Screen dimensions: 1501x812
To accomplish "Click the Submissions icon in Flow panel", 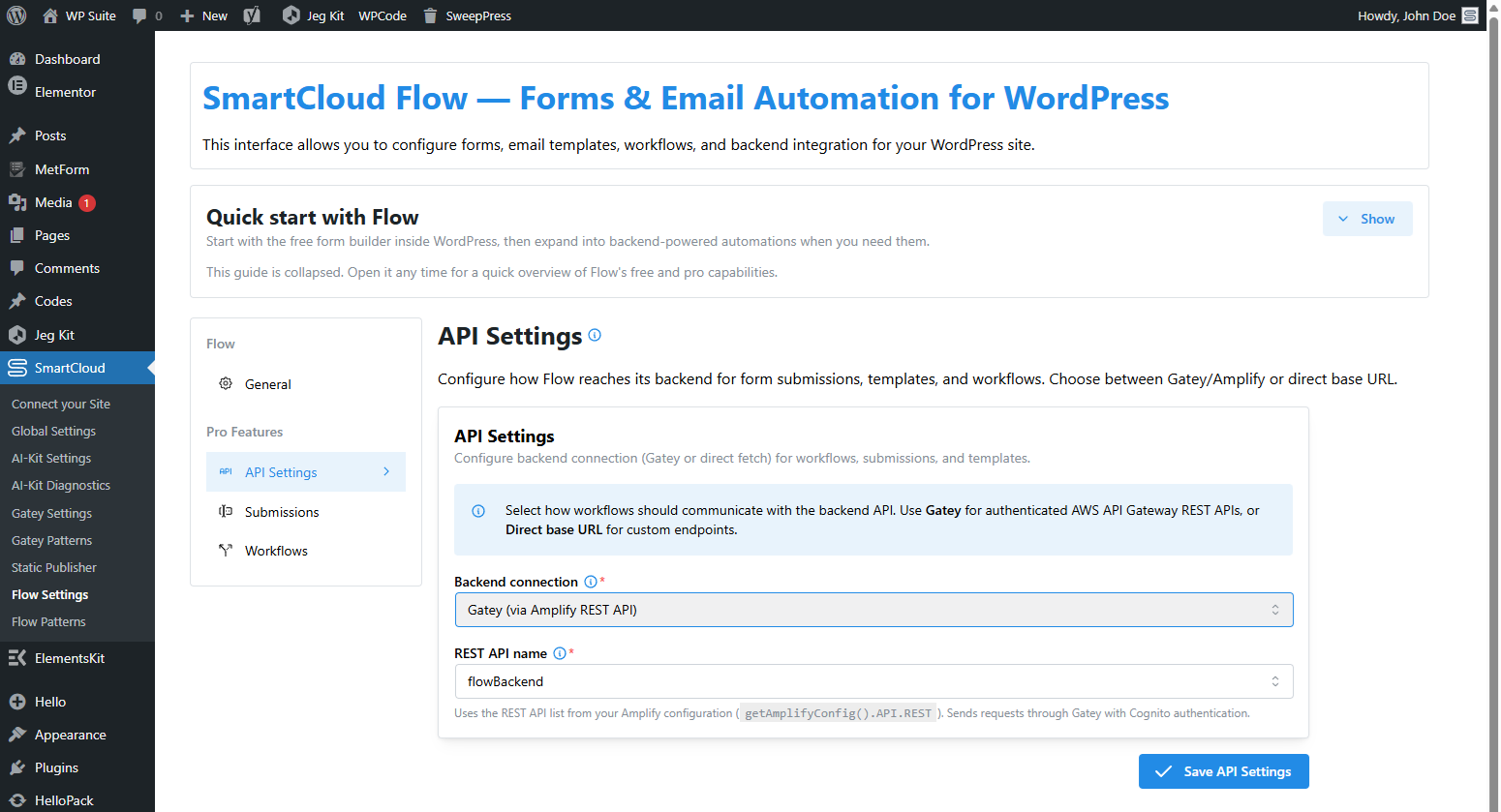I will pyautogui.click(x=226, y=511).
